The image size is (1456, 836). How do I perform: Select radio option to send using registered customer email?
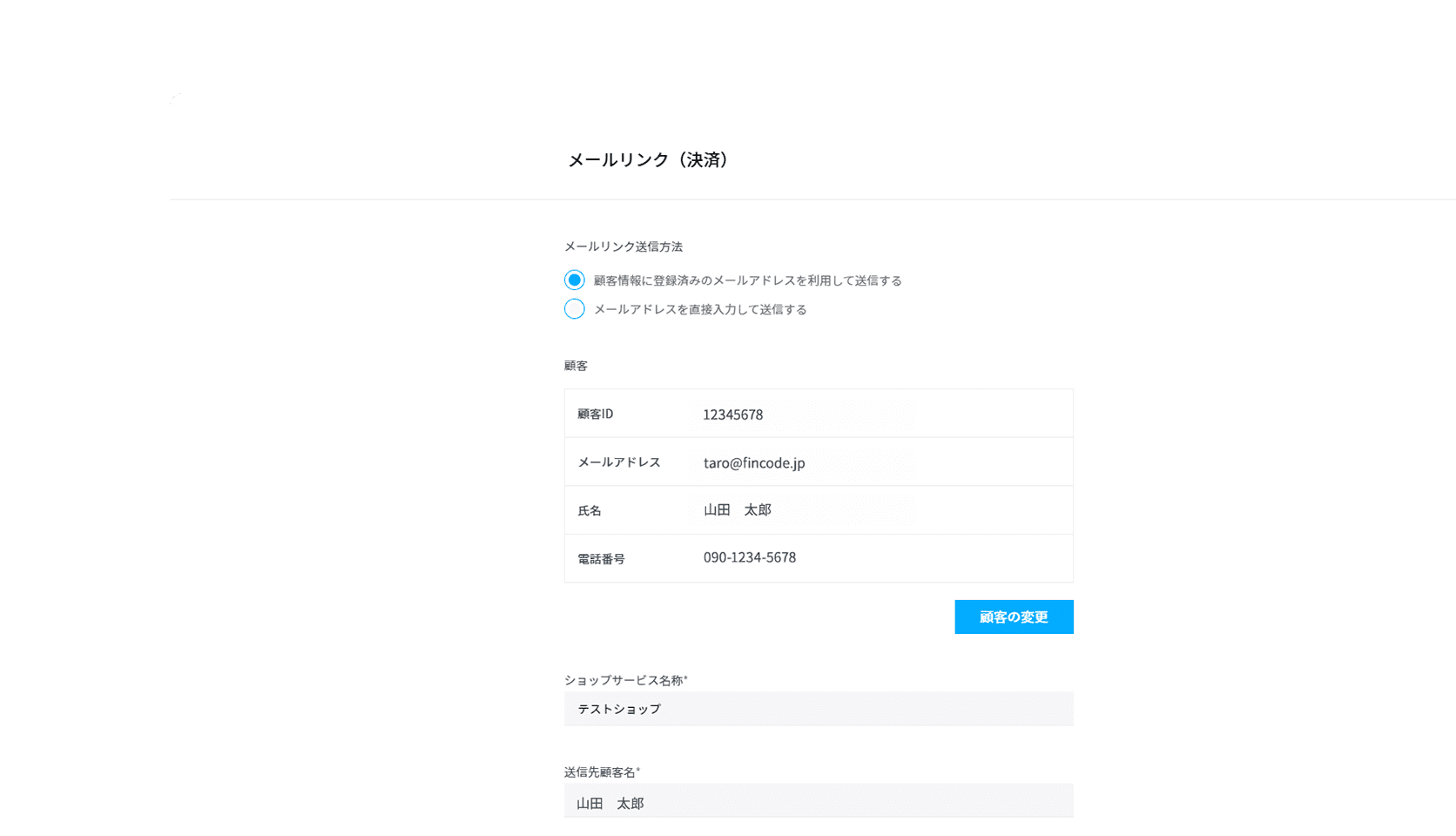575,280
